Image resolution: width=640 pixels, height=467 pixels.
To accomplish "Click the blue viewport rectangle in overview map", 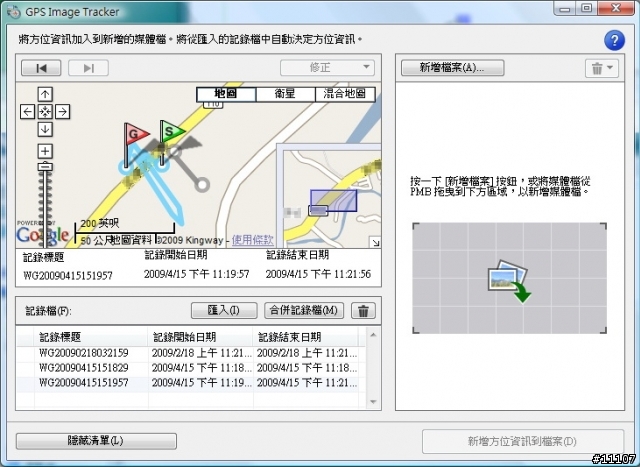I will point(333,200).
